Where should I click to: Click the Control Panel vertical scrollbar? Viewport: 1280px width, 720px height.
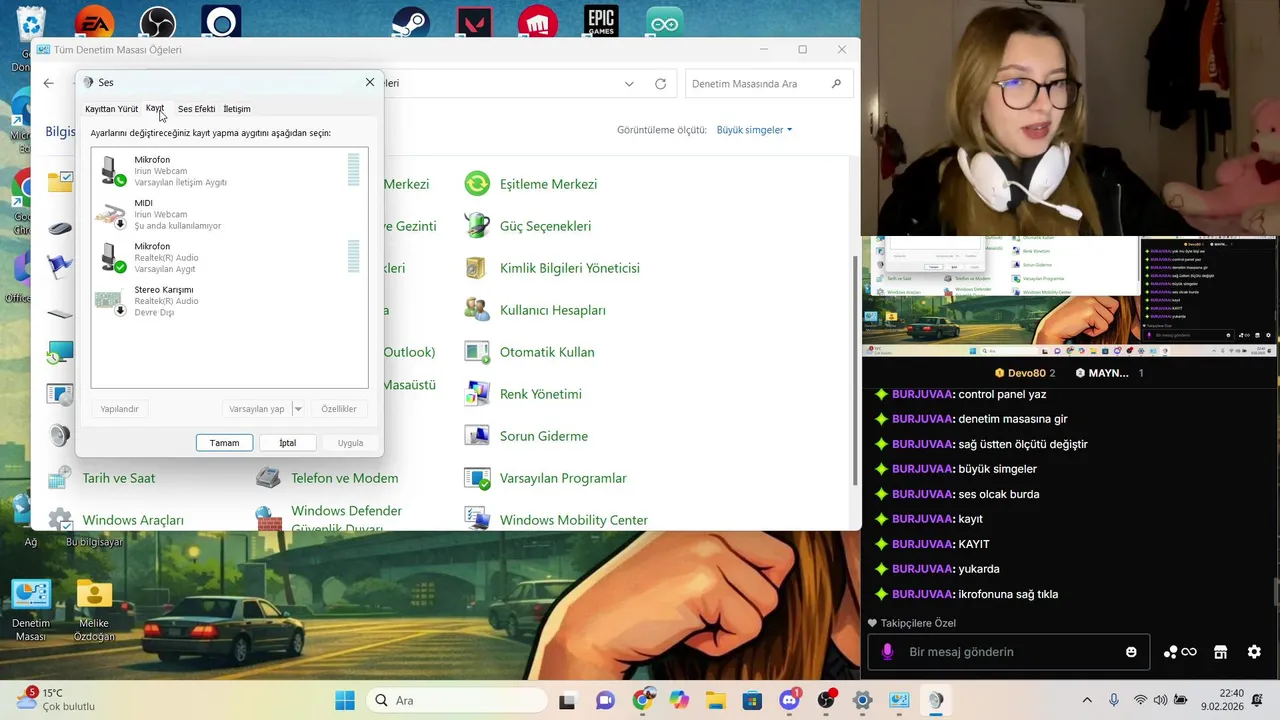pos(855,370)
